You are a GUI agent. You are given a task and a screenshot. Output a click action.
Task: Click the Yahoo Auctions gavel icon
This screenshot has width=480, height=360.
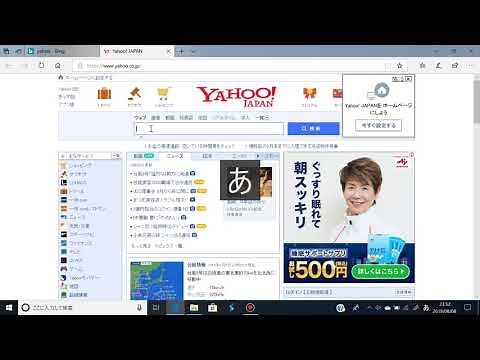point(134,94)
